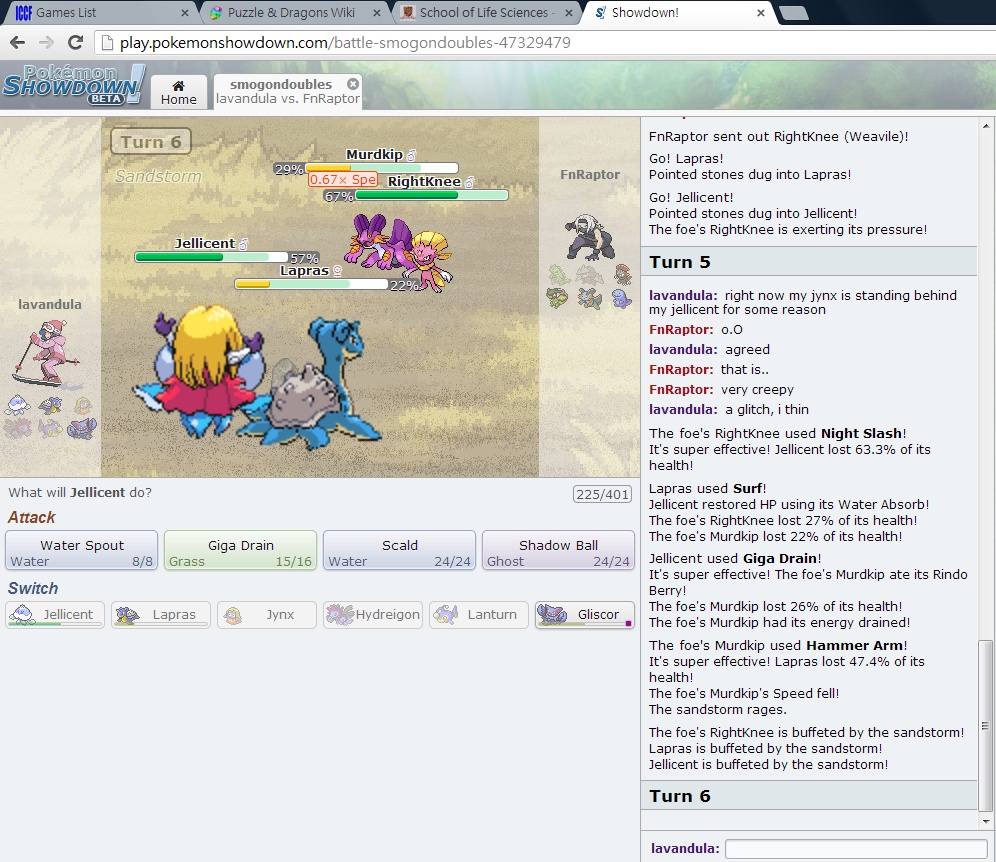Click Jellicent's HP bar at 57%
996x862 pixels.
212,257
